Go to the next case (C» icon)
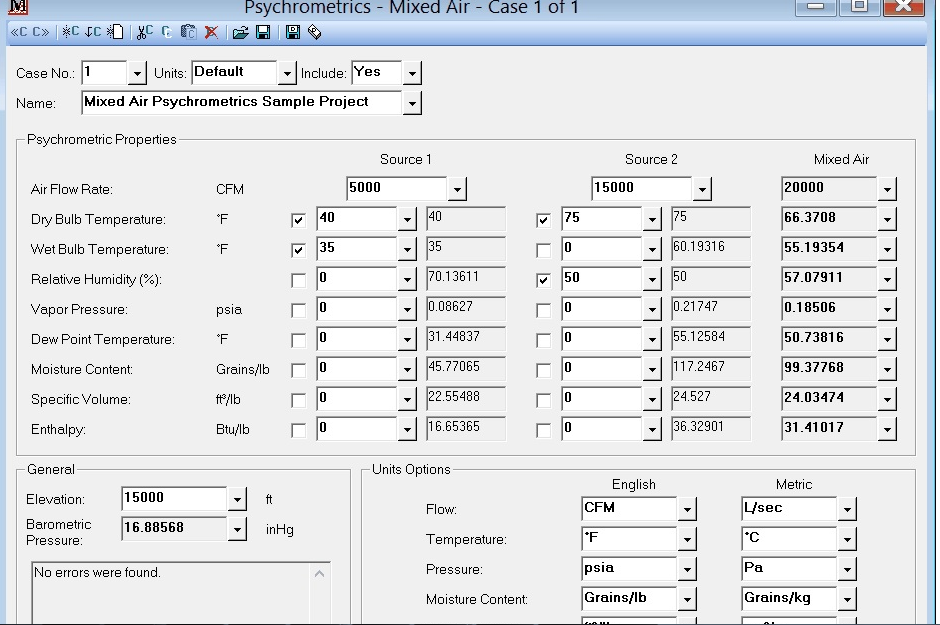Image resolution: width=940 pixels, height=625 pixels. click(x=41, y=32)
